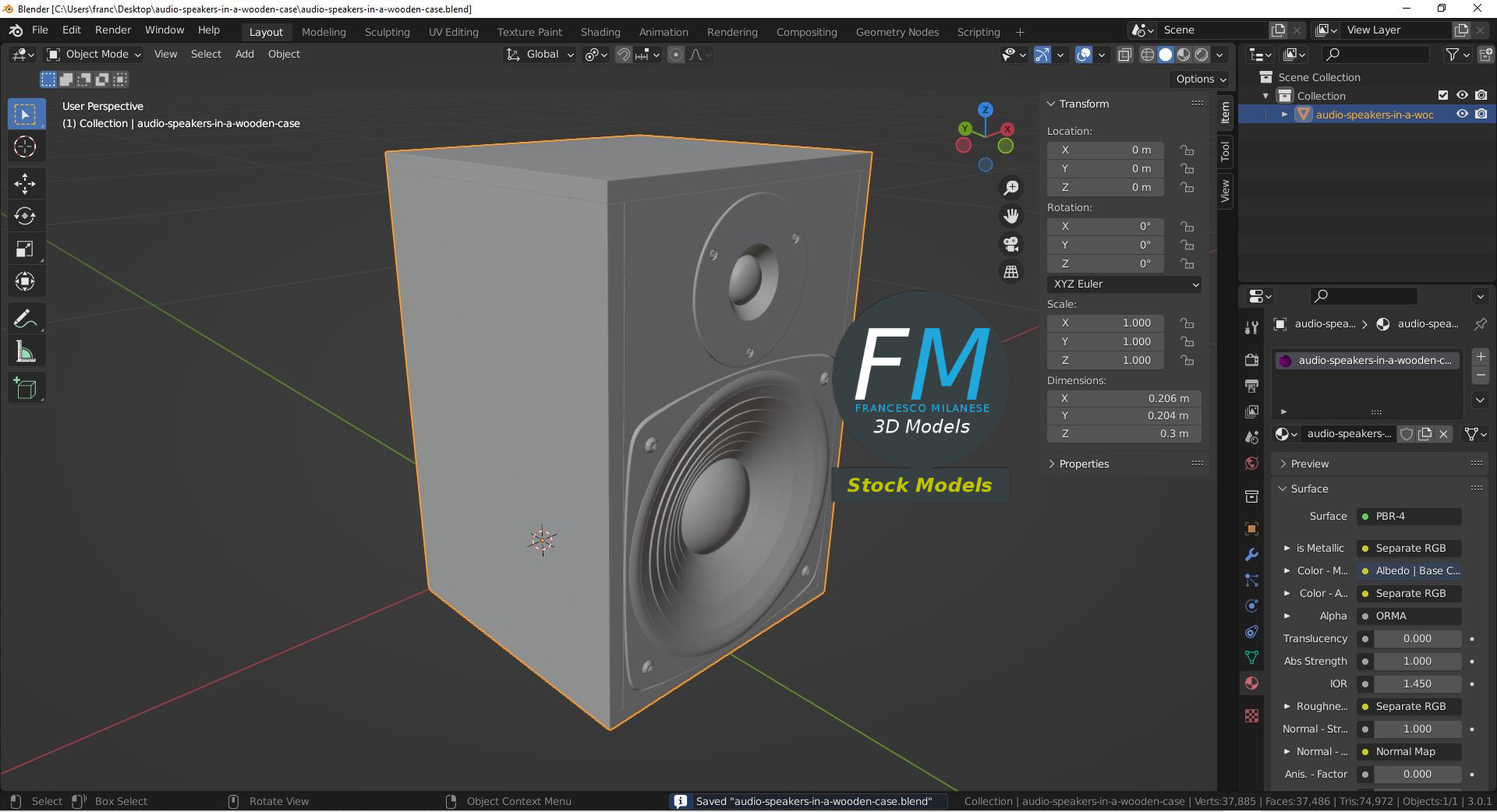This screenshot has height=812, width=1497.
Task: Switch to the Shading workspace tab
Action: pyautogui.click(x=600, y=32)
